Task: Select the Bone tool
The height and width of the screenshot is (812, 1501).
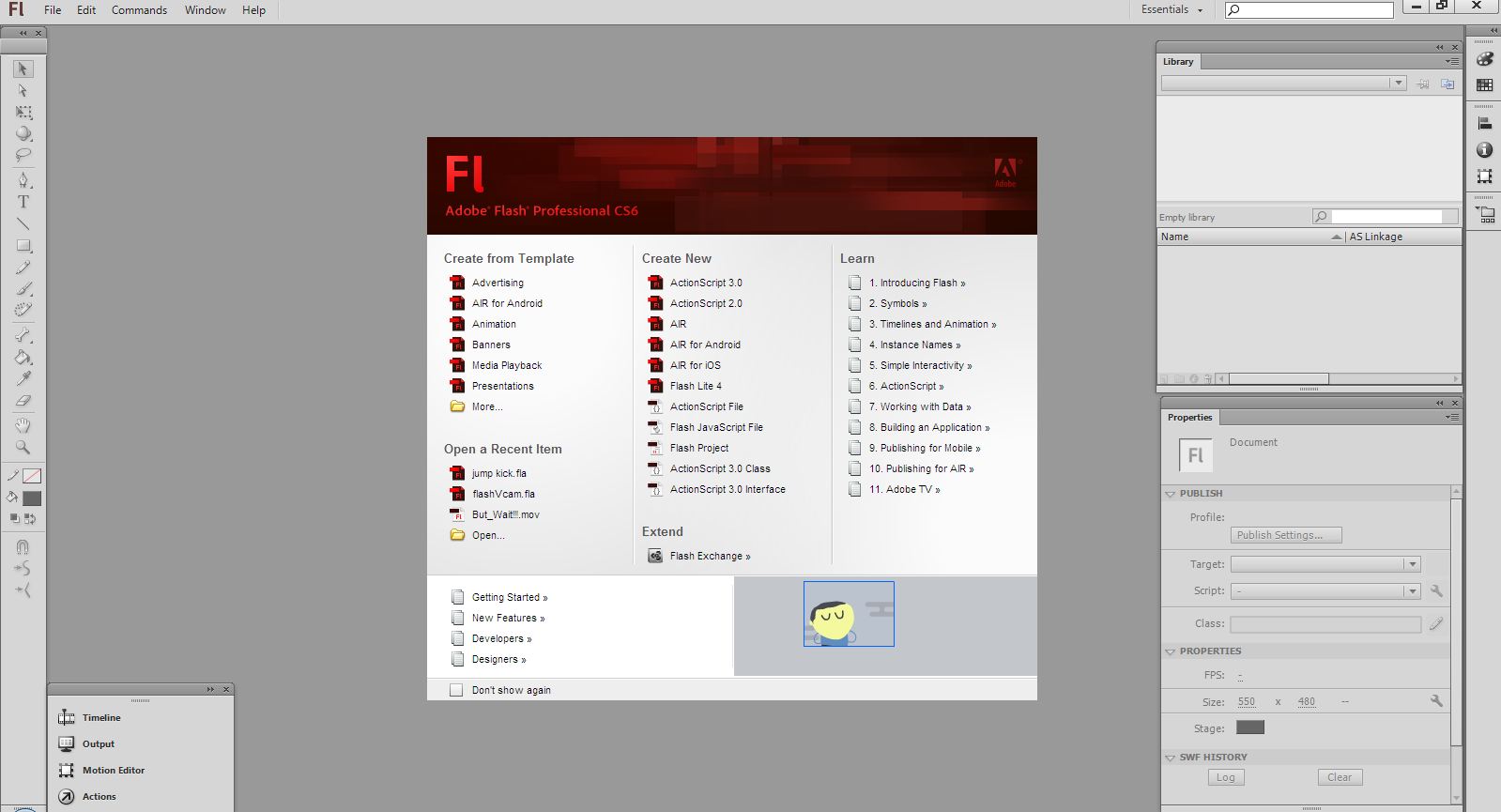Action: click(23, 335)
